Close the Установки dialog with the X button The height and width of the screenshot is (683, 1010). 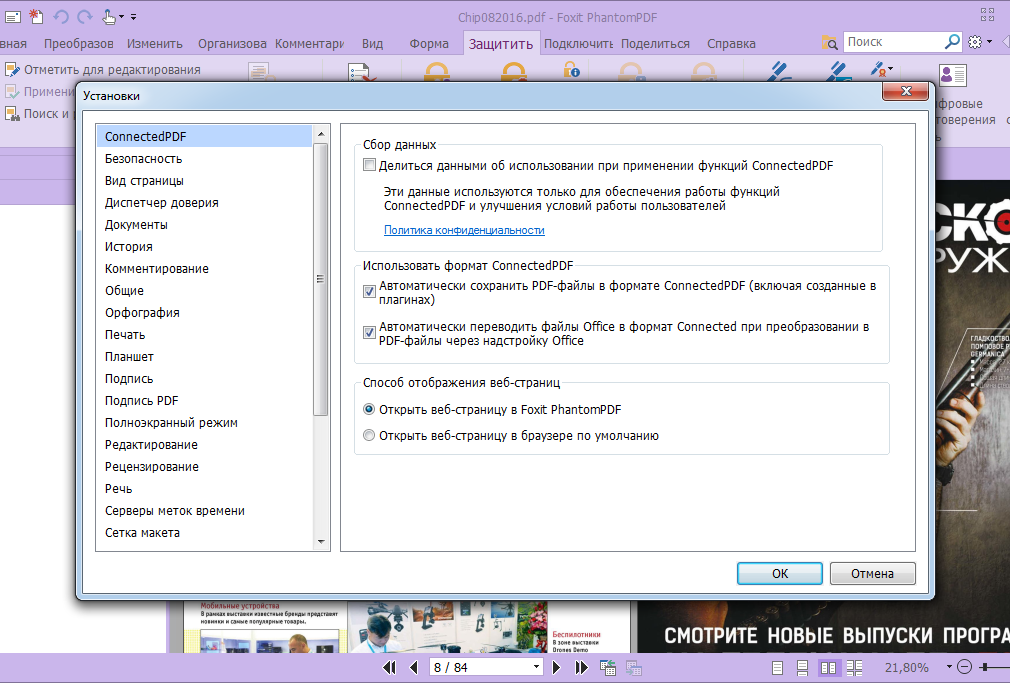(x=906, y=91)
